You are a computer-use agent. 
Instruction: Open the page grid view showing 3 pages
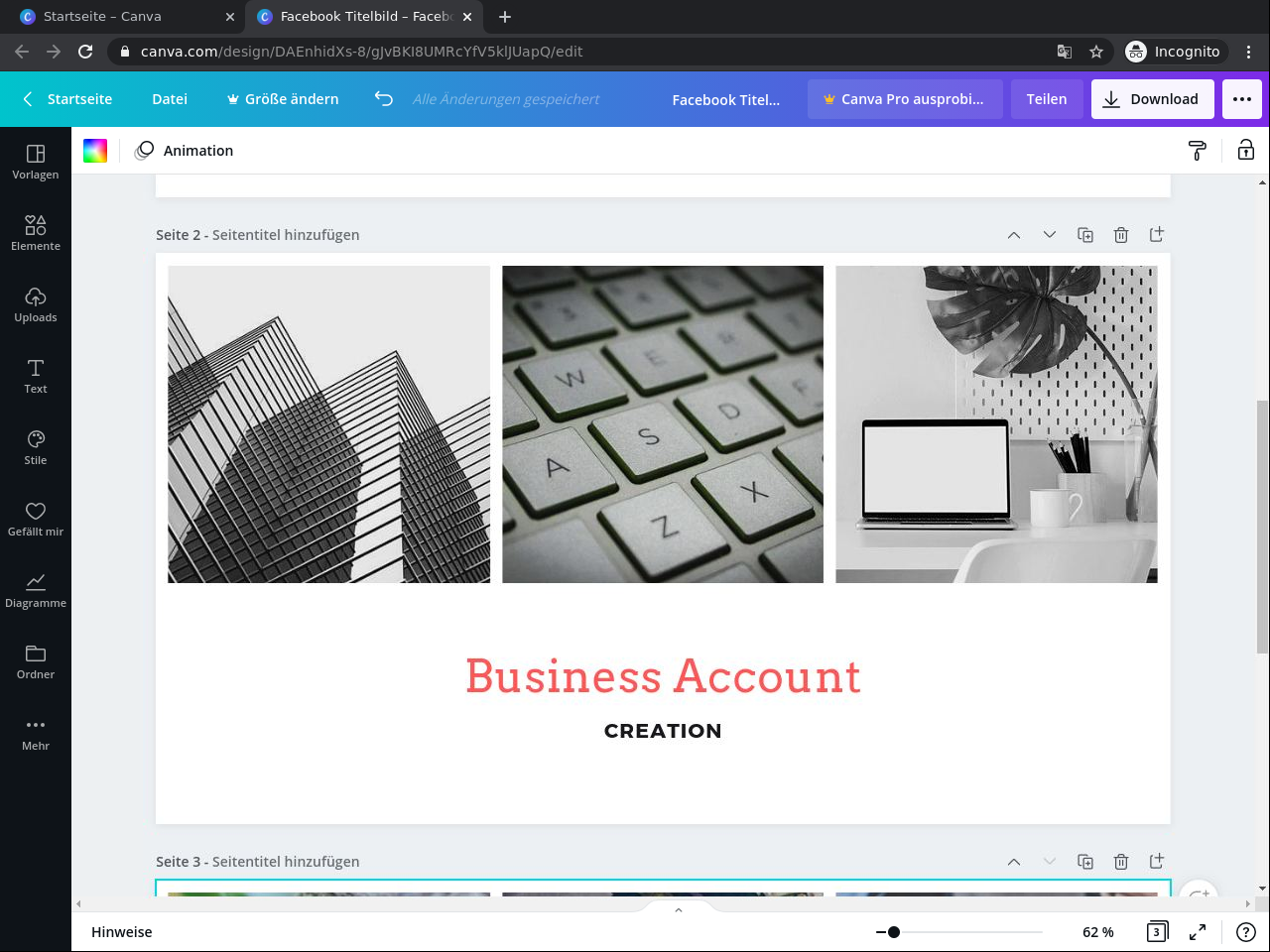1157,932
